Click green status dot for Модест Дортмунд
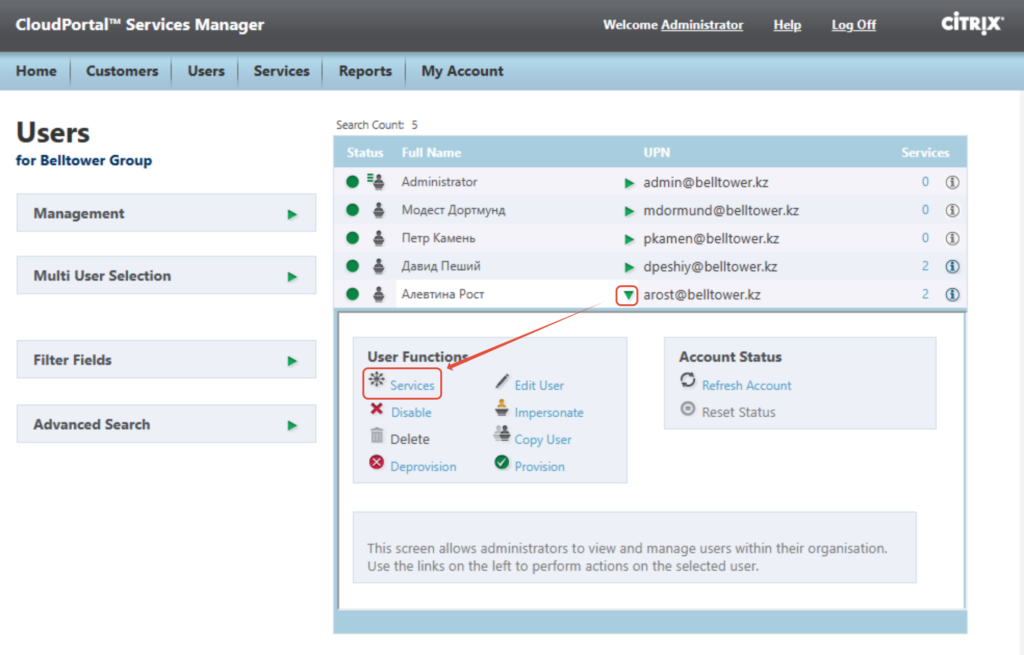 click(x=352, y=210)
